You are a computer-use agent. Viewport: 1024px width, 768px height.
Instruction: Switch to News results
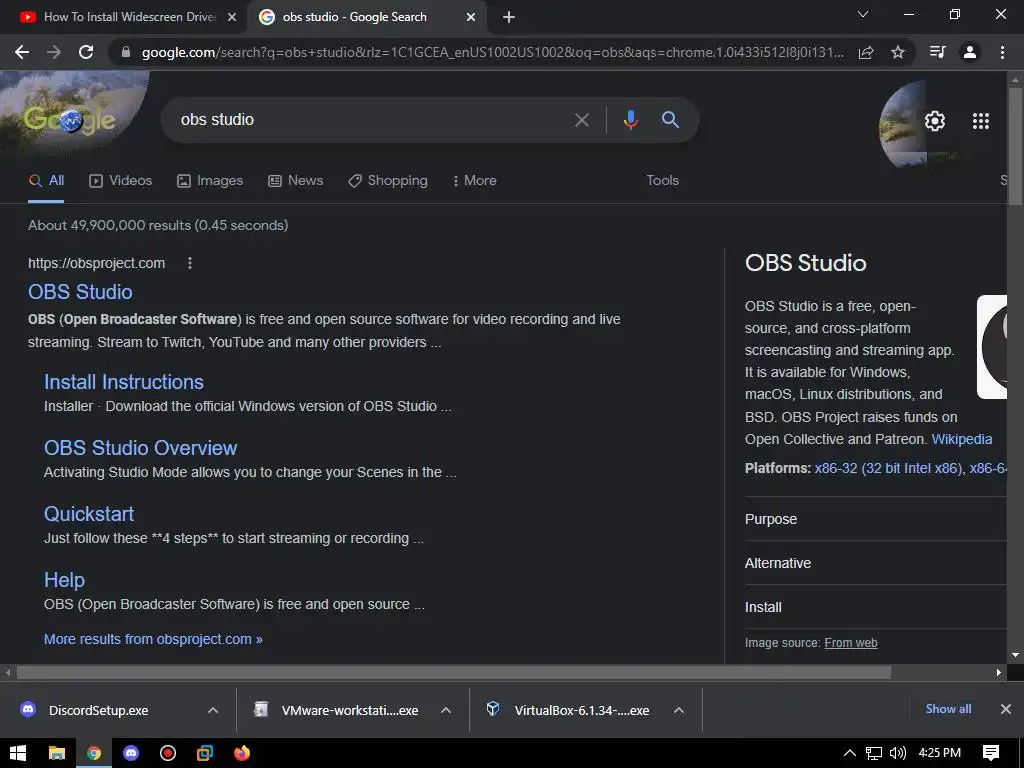tap(296, 181)
